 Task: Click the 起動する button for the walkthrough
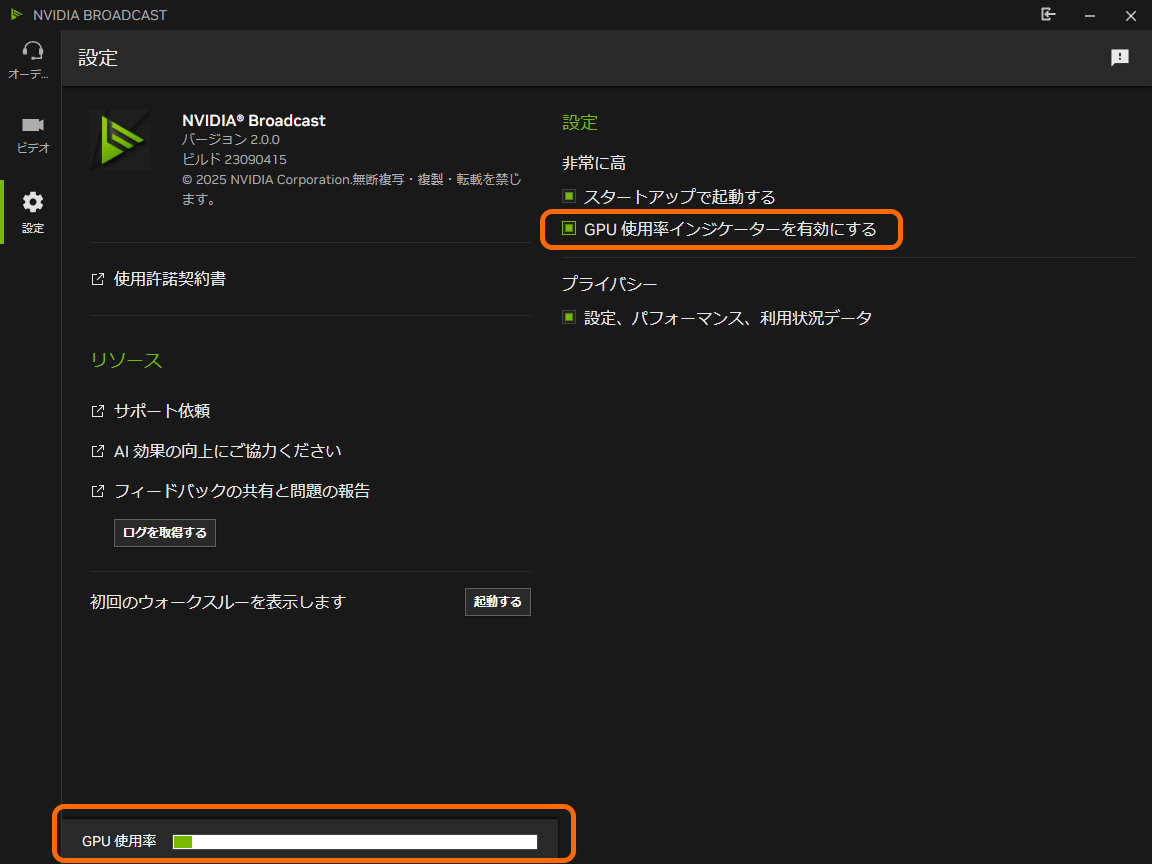click(x=497, y=601)
